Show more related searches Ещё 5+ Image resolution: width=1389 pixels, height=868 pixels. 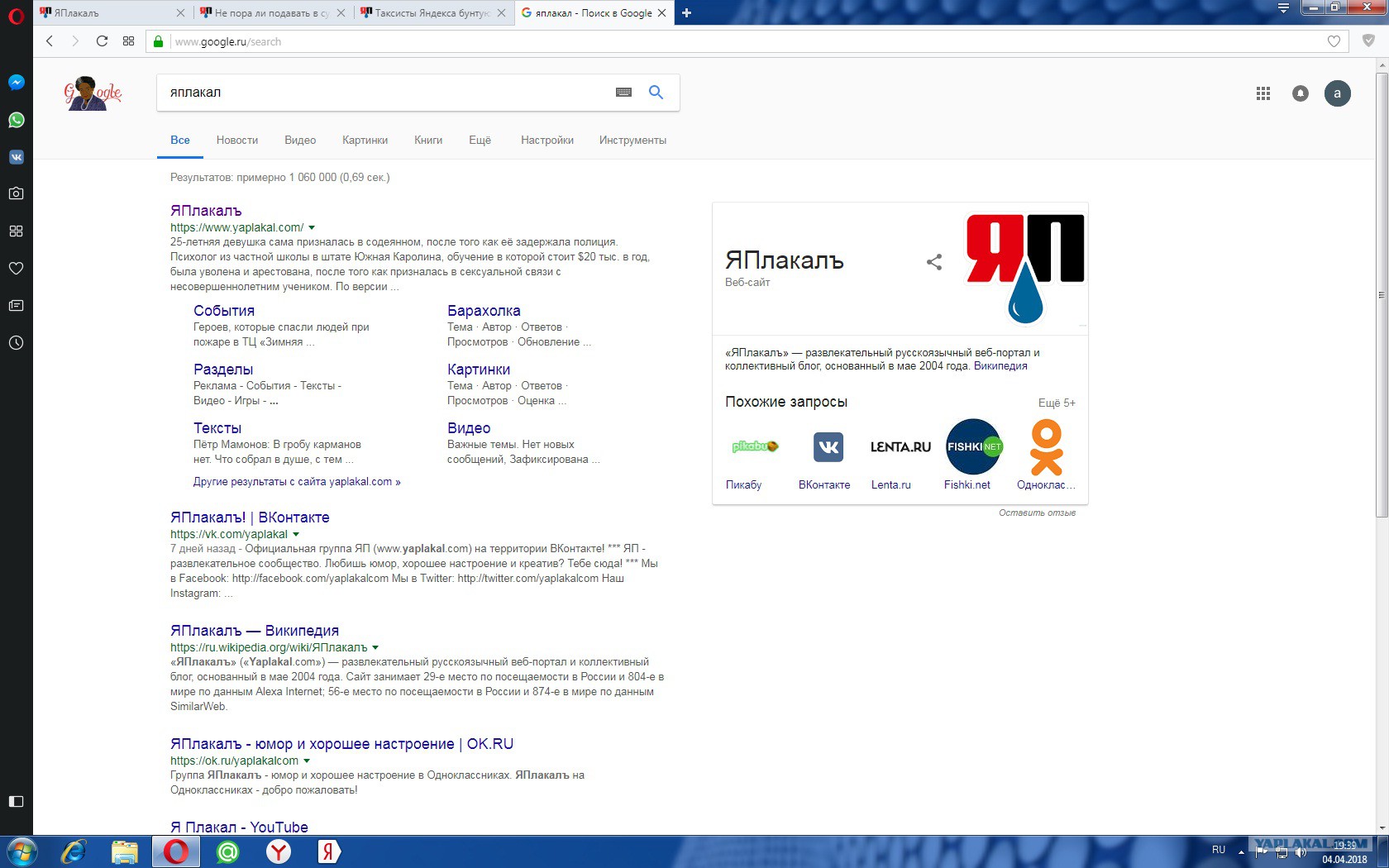point(1057,403)
